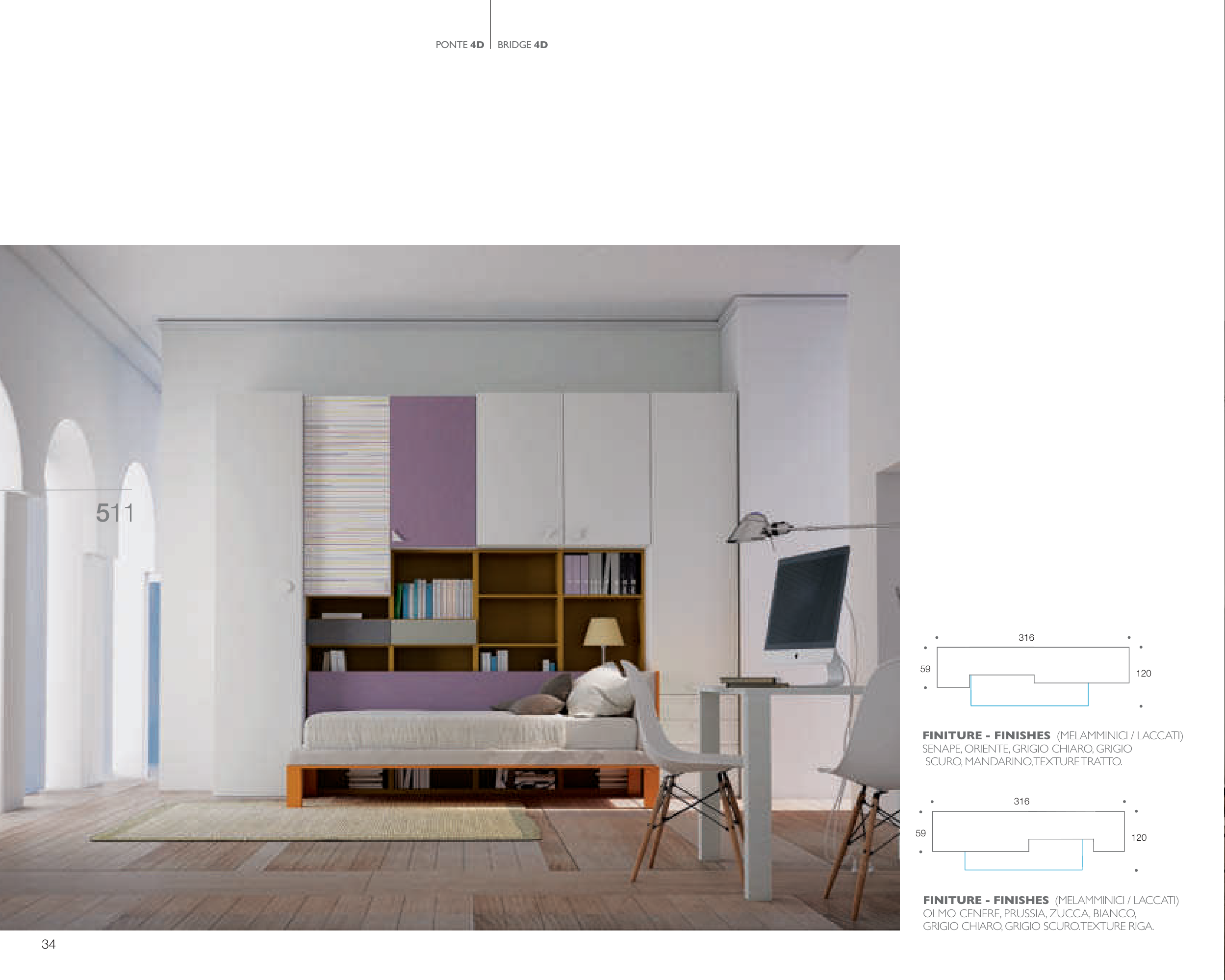The height and width of the screenshot is (980, 1225).
Task: Click the lower FINITURE - FINISHES heading
Action: [x=985, y=900]
